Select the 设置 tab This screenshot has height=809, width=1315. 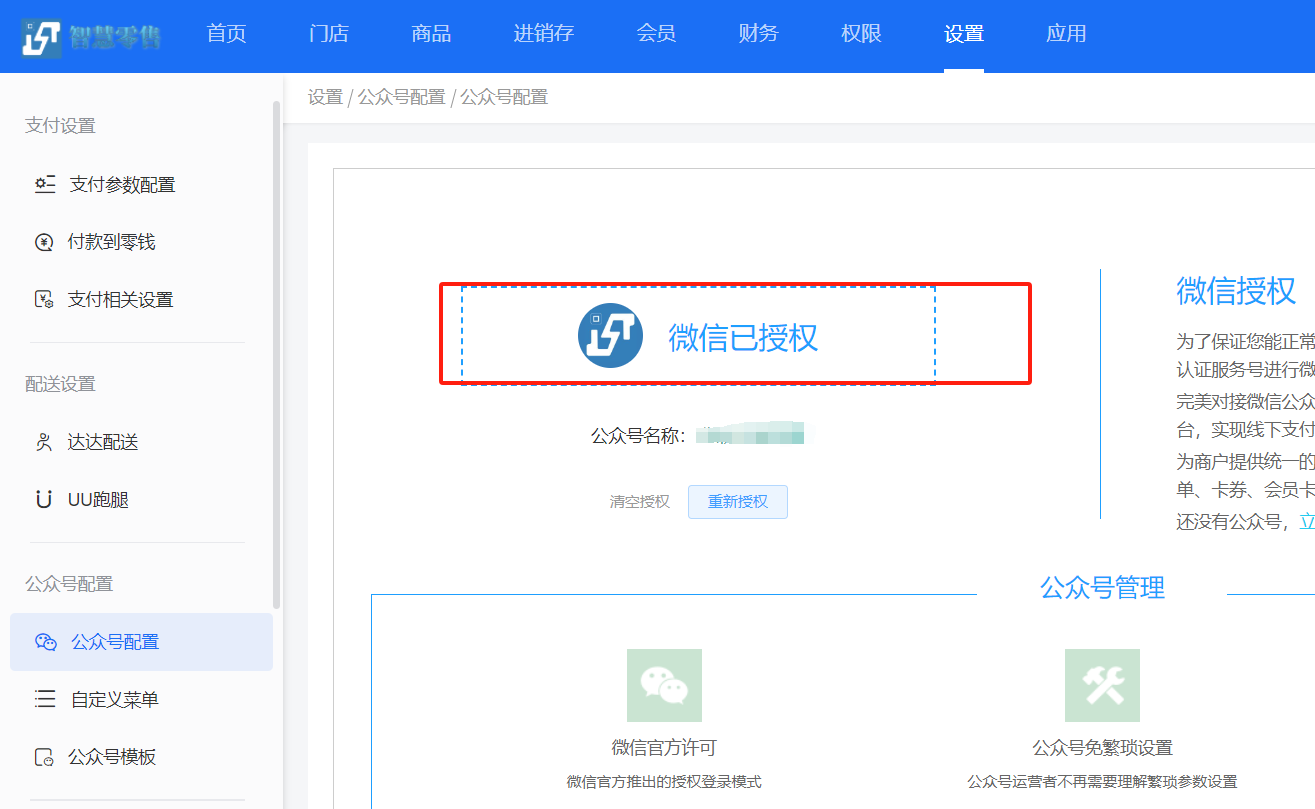click(x=964, y=34)
